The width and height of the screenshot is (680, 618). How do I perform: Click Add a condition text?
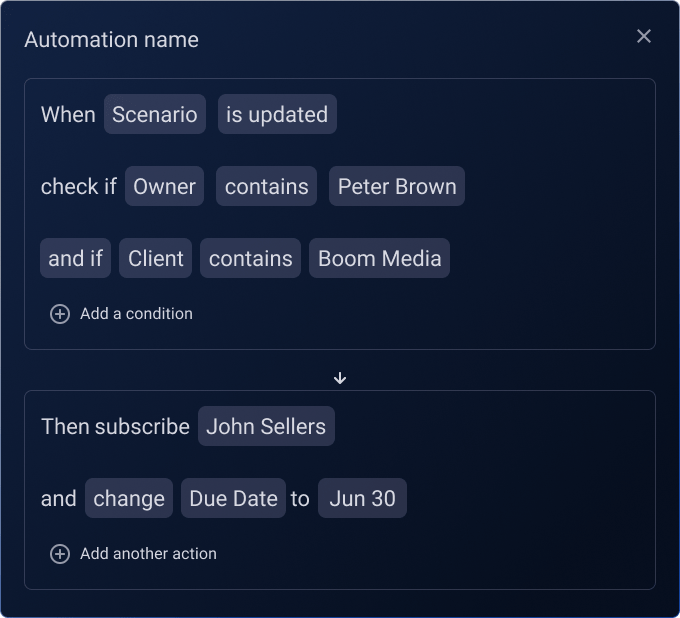136,314
